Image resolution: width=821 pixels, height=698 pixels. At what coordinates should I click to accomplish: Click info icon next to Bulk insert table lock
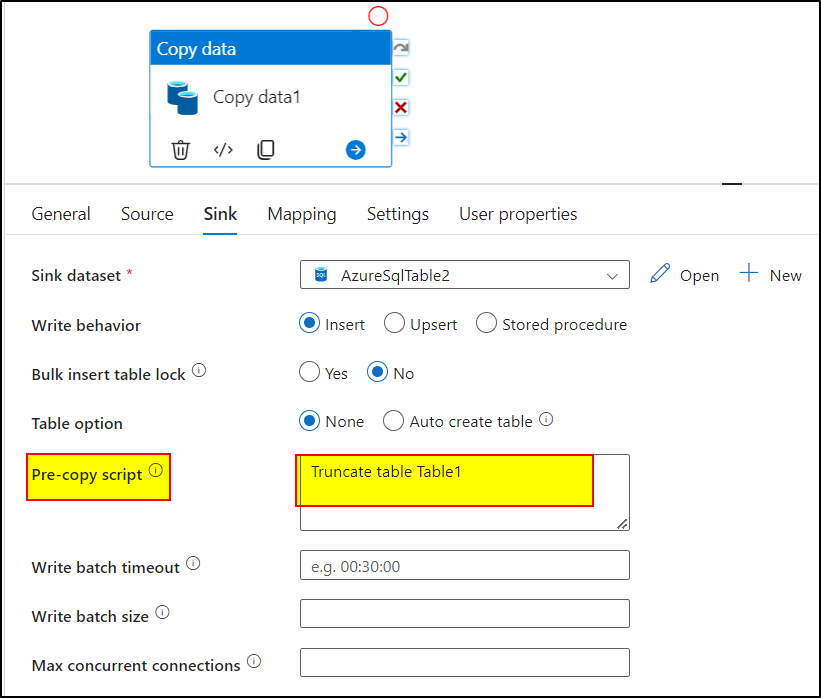(199, 370)
